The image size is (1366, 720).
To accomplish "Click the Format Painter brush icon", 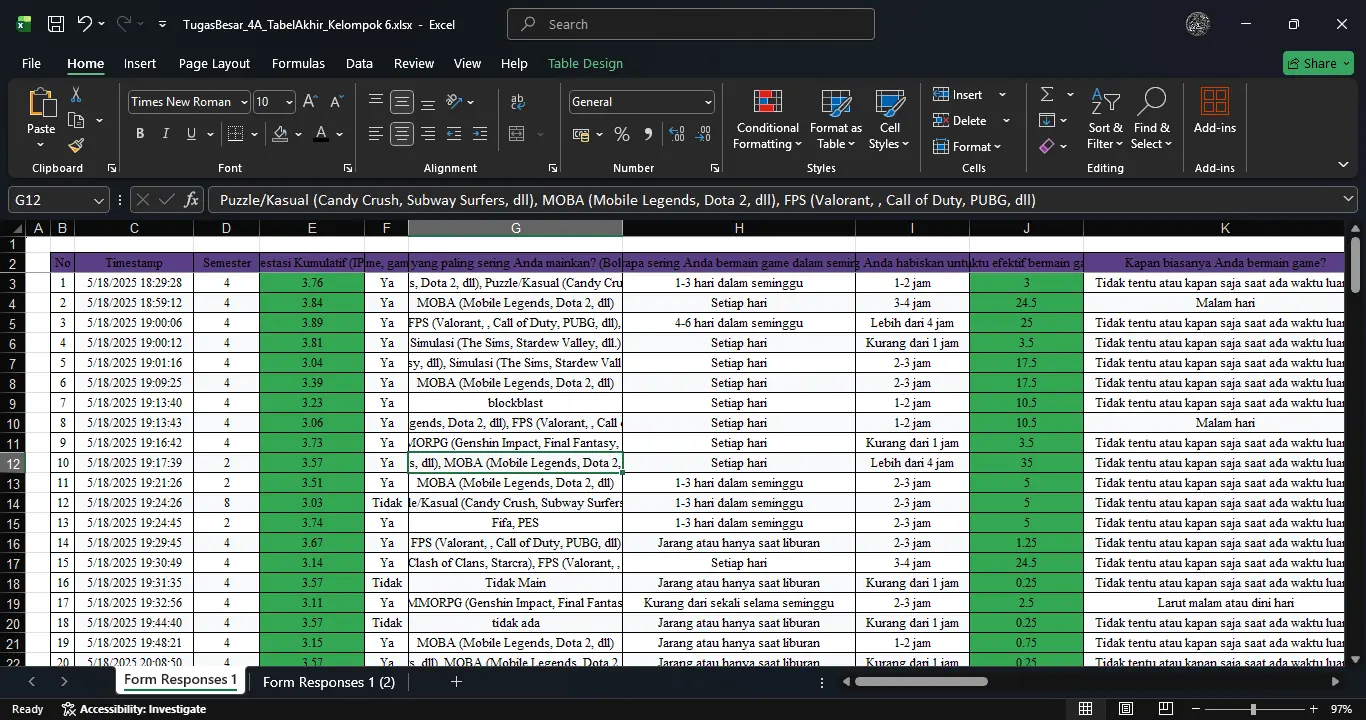I will [76, 146].
